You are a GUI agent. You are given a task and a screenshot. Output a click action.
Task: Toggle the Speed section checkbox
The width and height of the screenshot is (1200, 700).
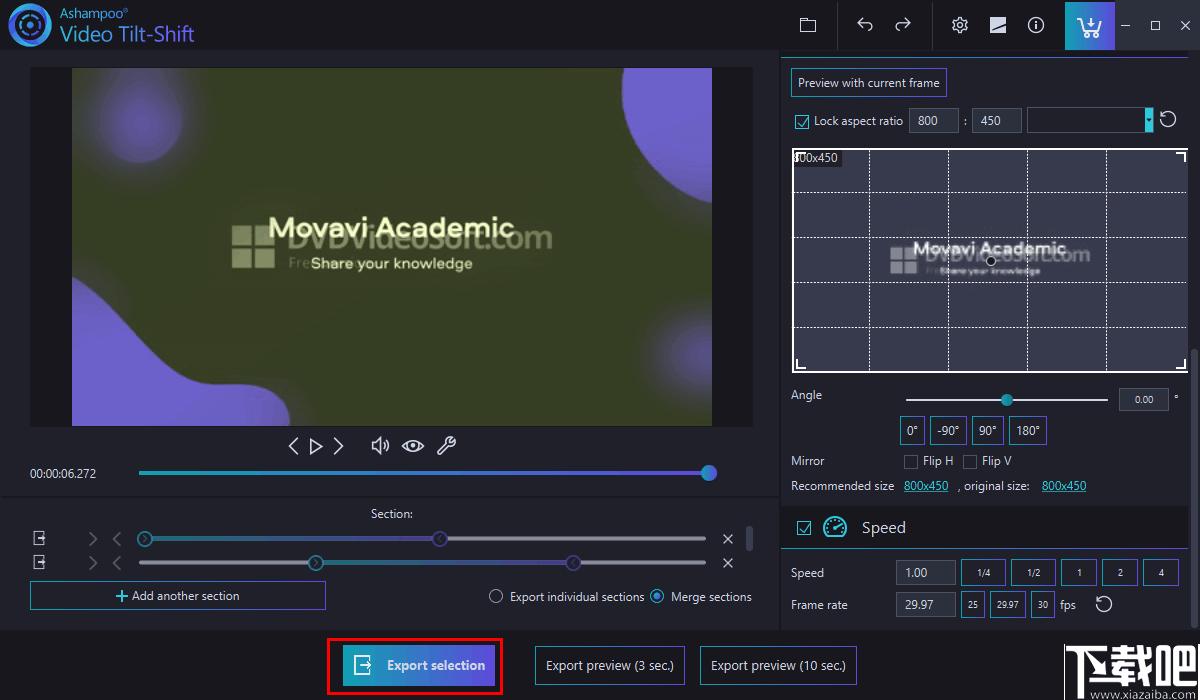coord(804,528)
